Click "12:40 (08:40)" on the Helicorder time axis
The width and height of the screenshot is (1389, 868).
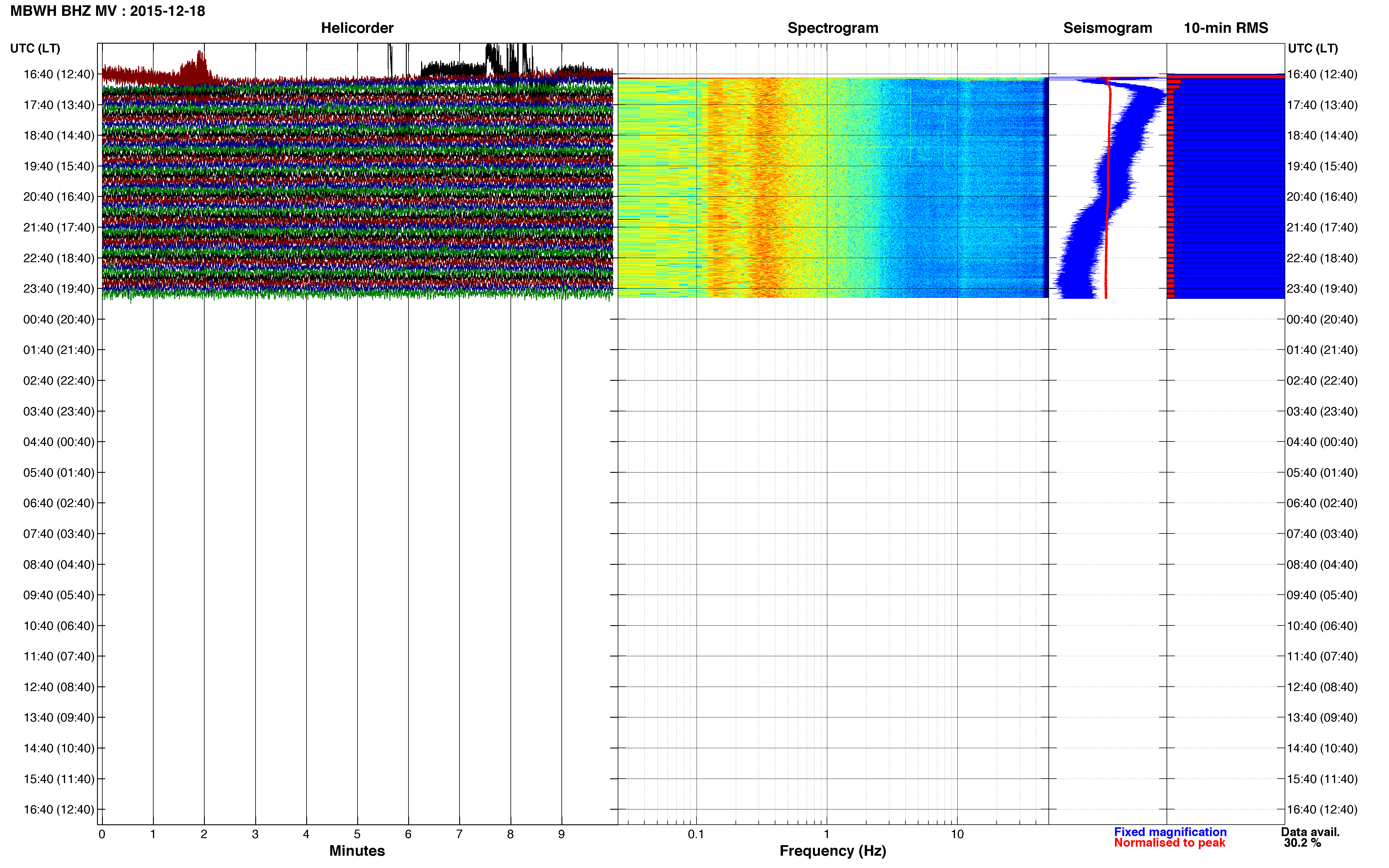pos(59,687)
